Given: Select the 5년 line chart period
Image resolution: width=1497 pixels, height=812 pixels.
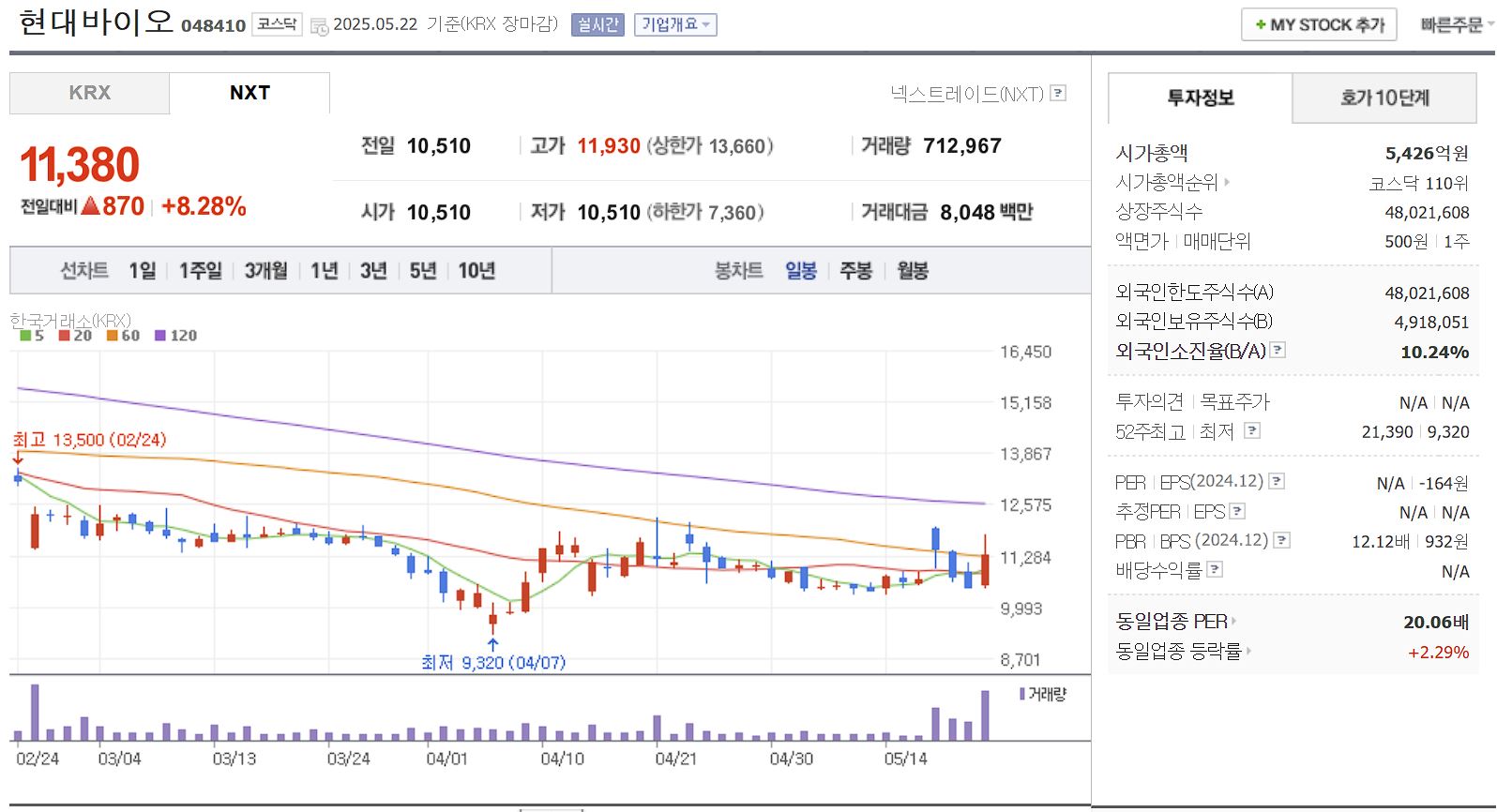Looking at the screenshot, I should [x=423, y=271].
